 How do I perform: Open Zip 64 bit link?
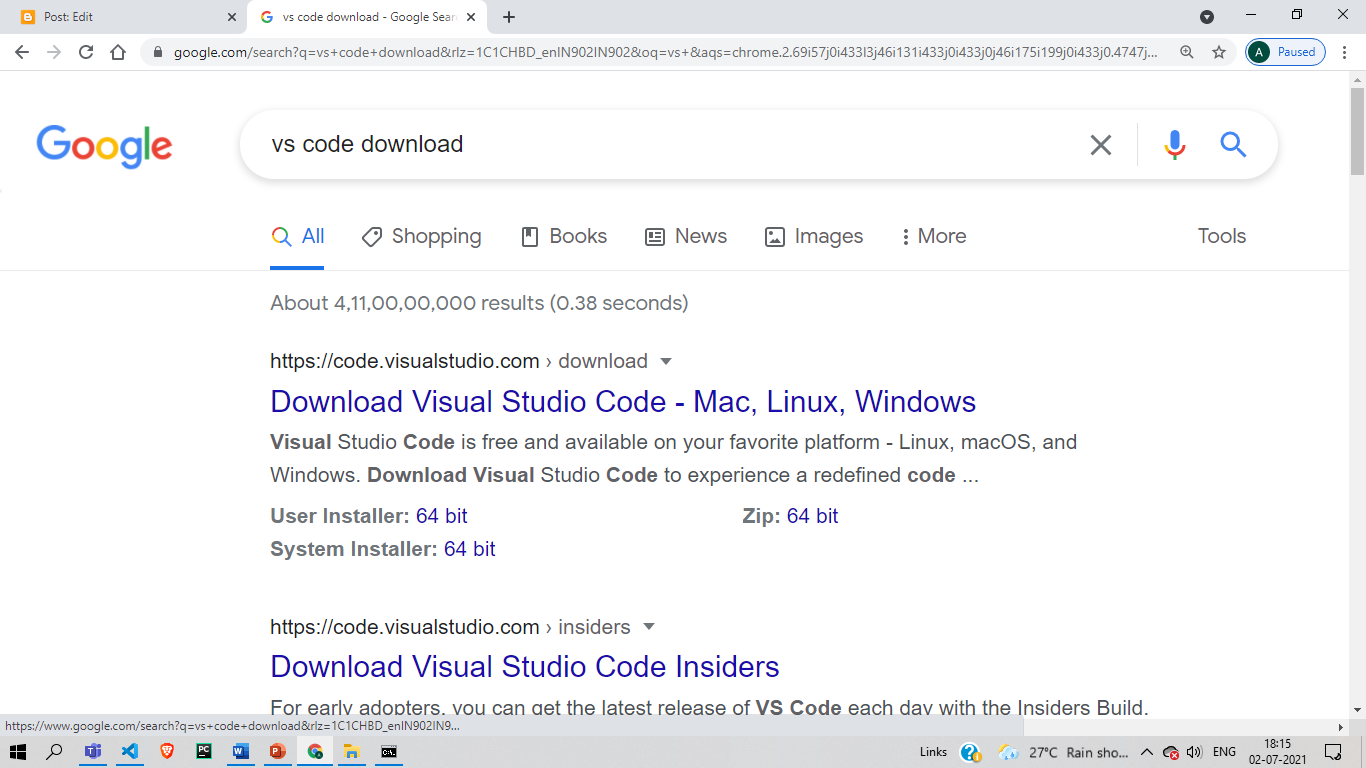(x=813, y=516)
